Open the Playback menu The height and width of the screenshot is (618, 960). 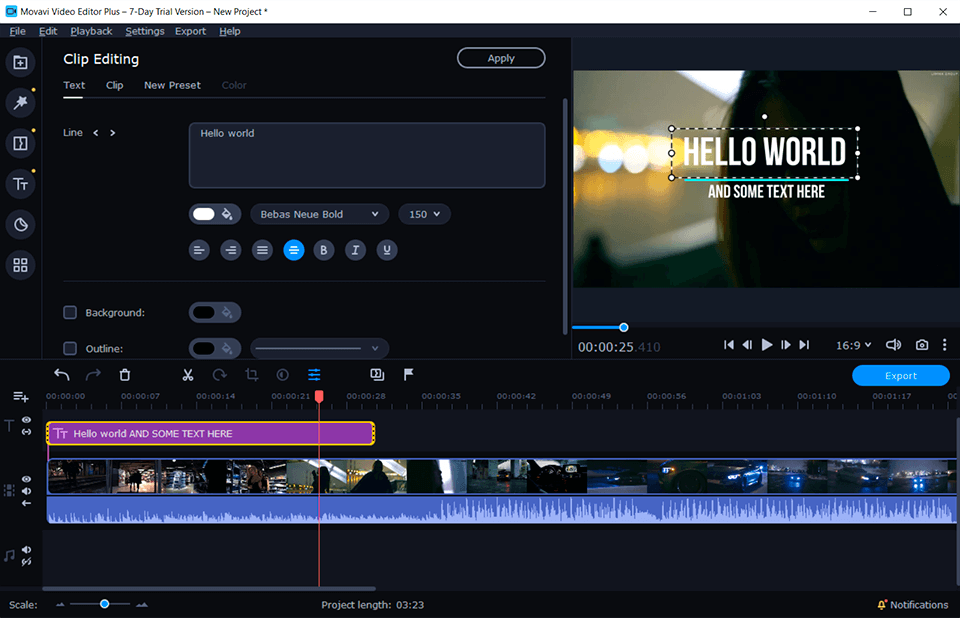tap(91, 31)
